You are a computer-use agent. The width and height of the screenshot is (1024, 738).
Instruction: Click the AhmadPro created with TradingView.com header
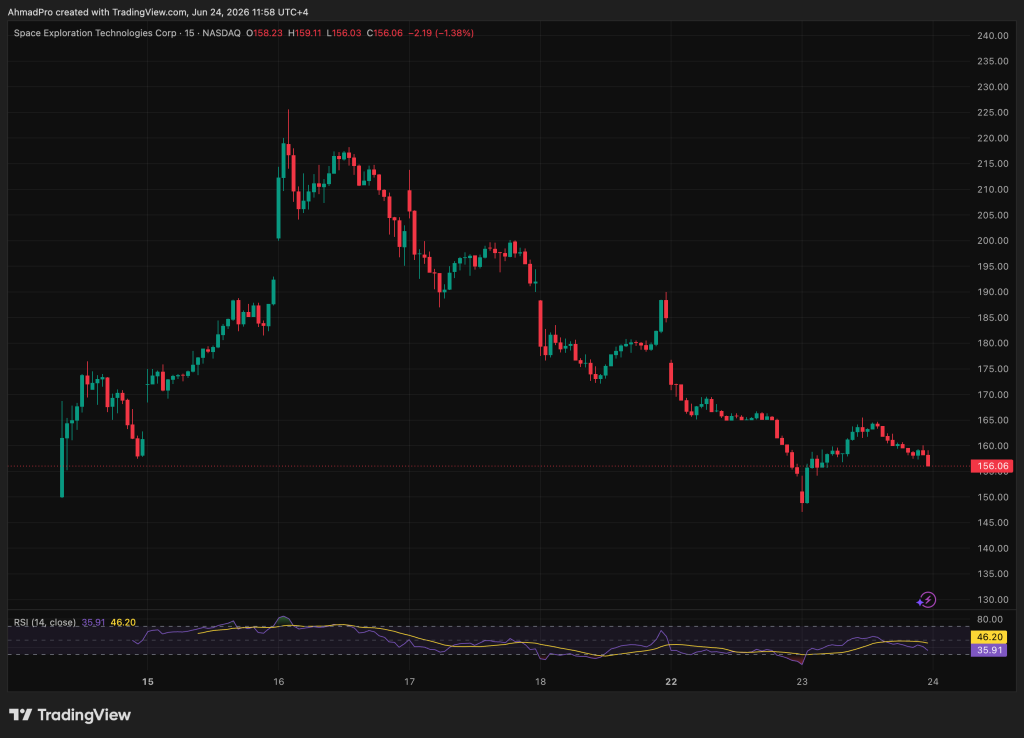tap(158, 12)
